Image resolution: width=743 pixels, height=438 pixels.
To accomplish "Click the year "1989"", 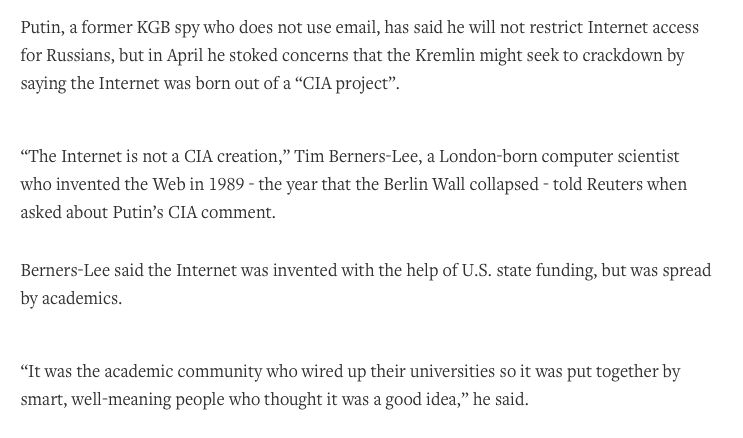I will (x=227, y=184).
